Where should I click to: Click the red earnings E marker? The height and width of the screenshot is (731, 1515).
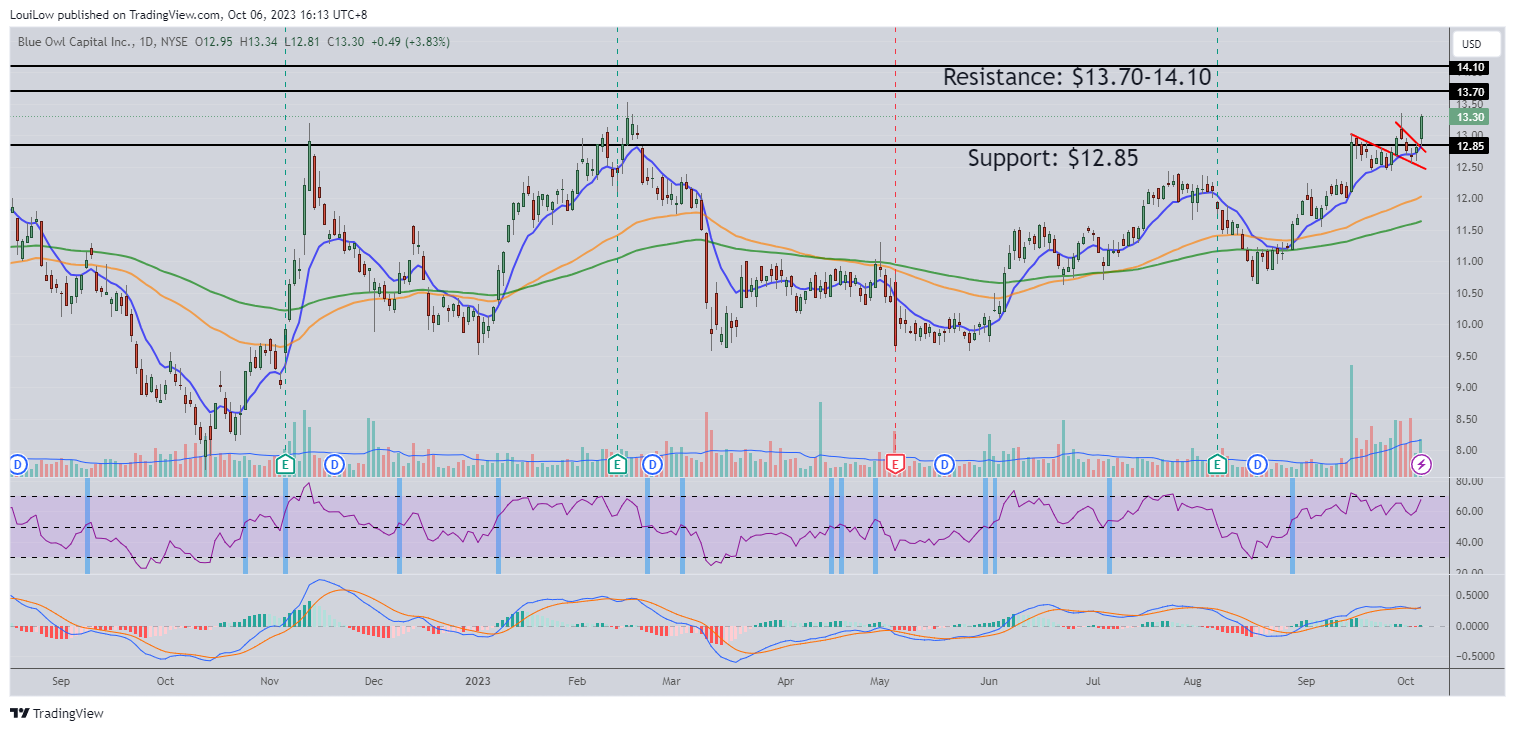(x=896, y=464)
